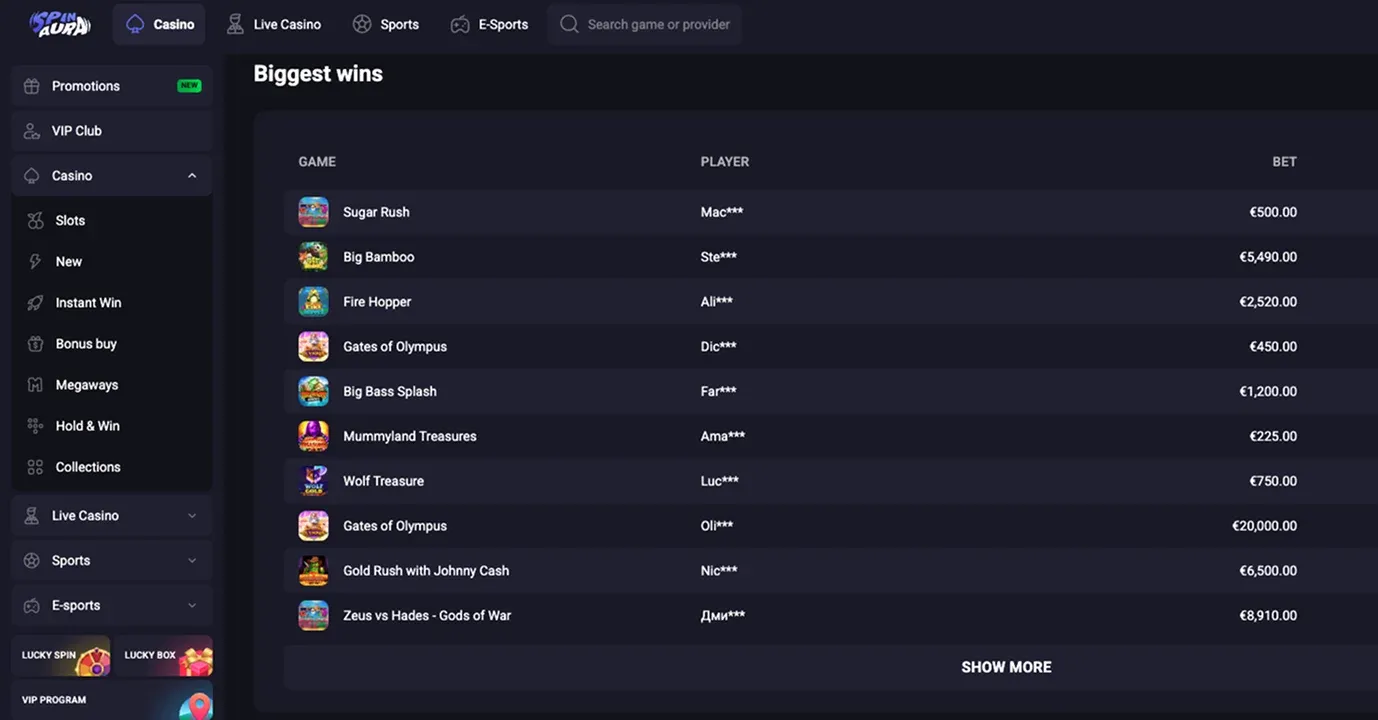Screen dimensions: 1378x720
Task: Open the Lucky Spin feature
Action: (x=60, y=655)
